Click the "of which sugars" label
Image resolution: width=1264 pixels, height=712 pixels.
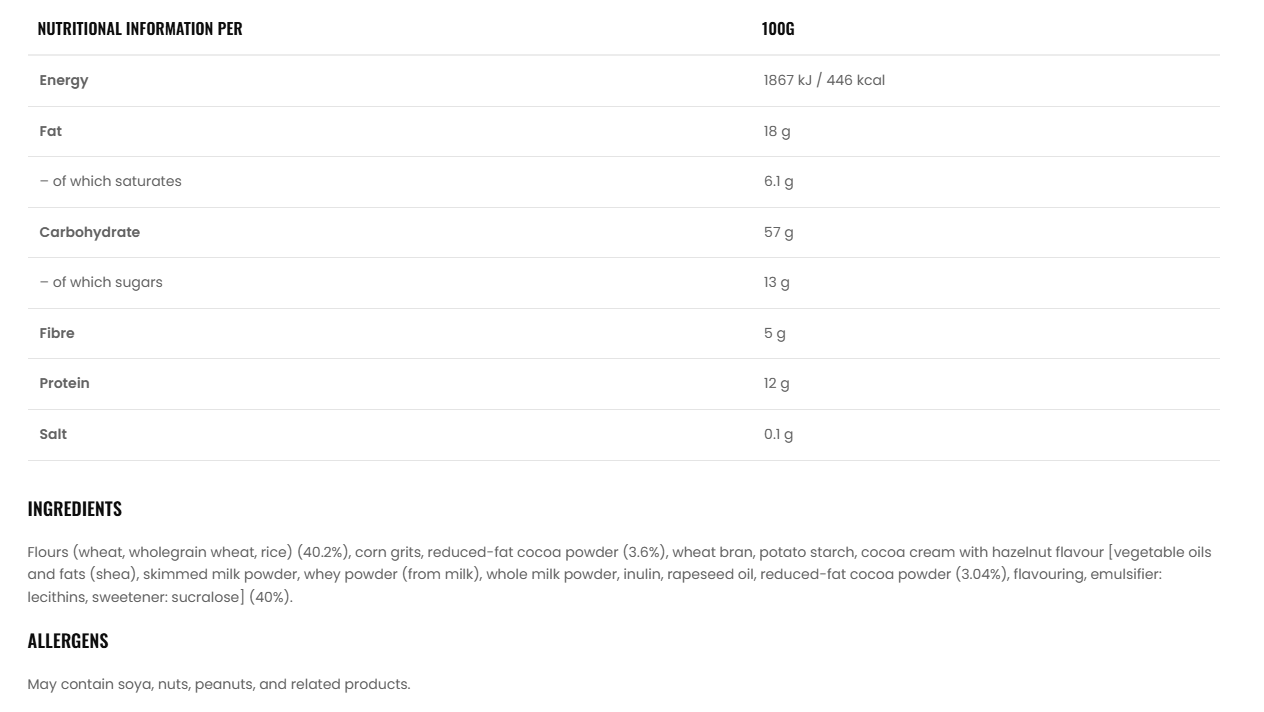101,282
